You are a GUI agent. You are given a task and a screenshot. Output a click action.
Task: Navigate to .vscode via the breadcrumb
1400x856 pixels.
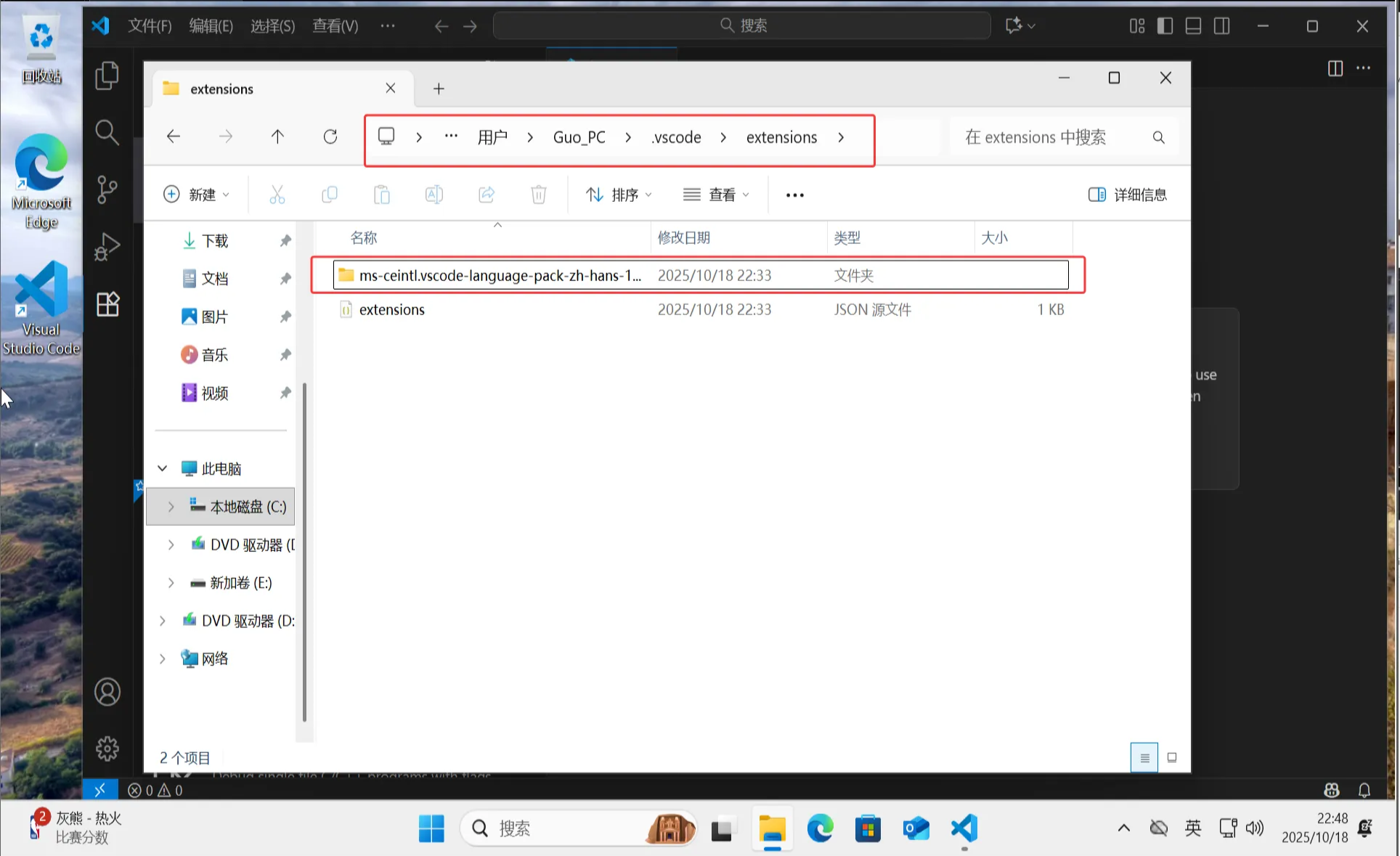pos(675,136)
